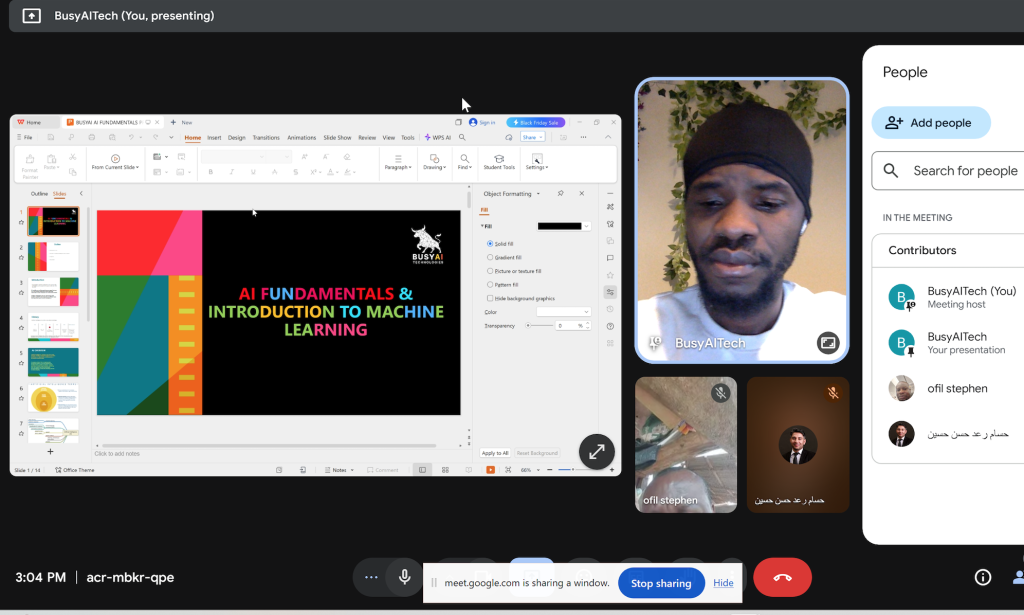Choose the Pattern fill radio button

coord(489,284)
